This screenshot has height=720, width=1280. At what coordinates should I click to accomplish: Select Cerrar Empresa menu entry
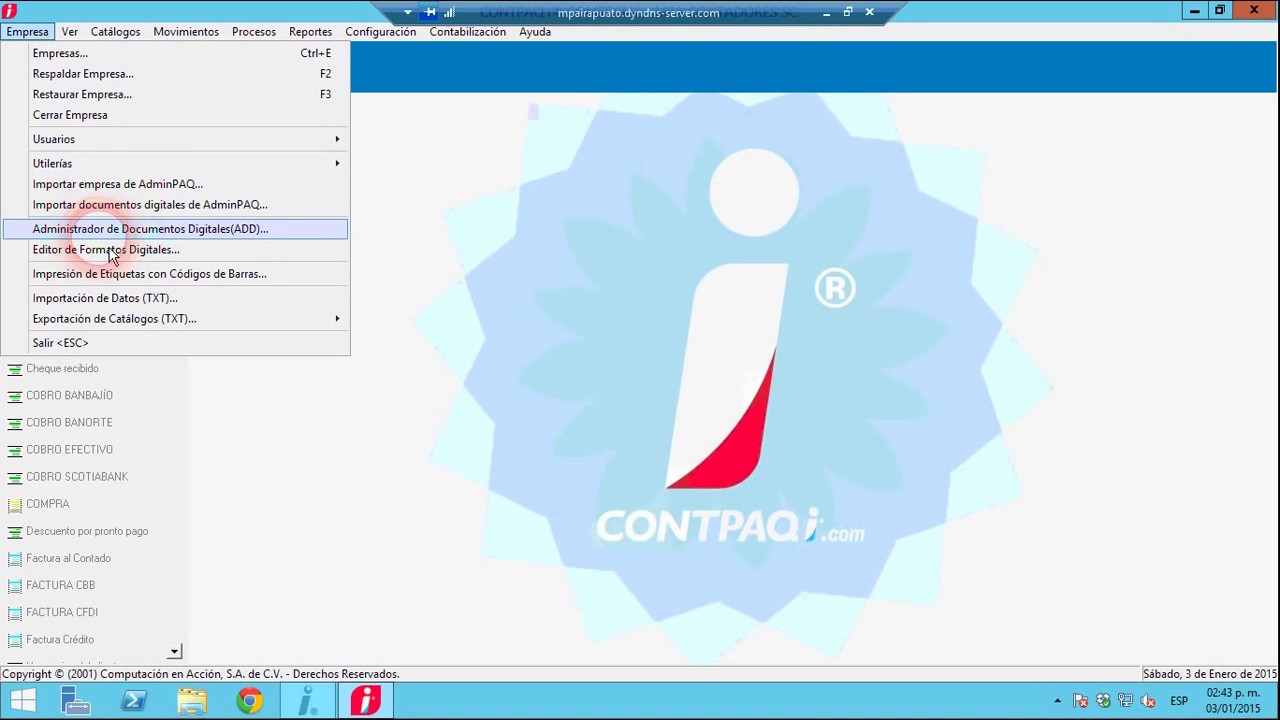(x=175, y=115)
